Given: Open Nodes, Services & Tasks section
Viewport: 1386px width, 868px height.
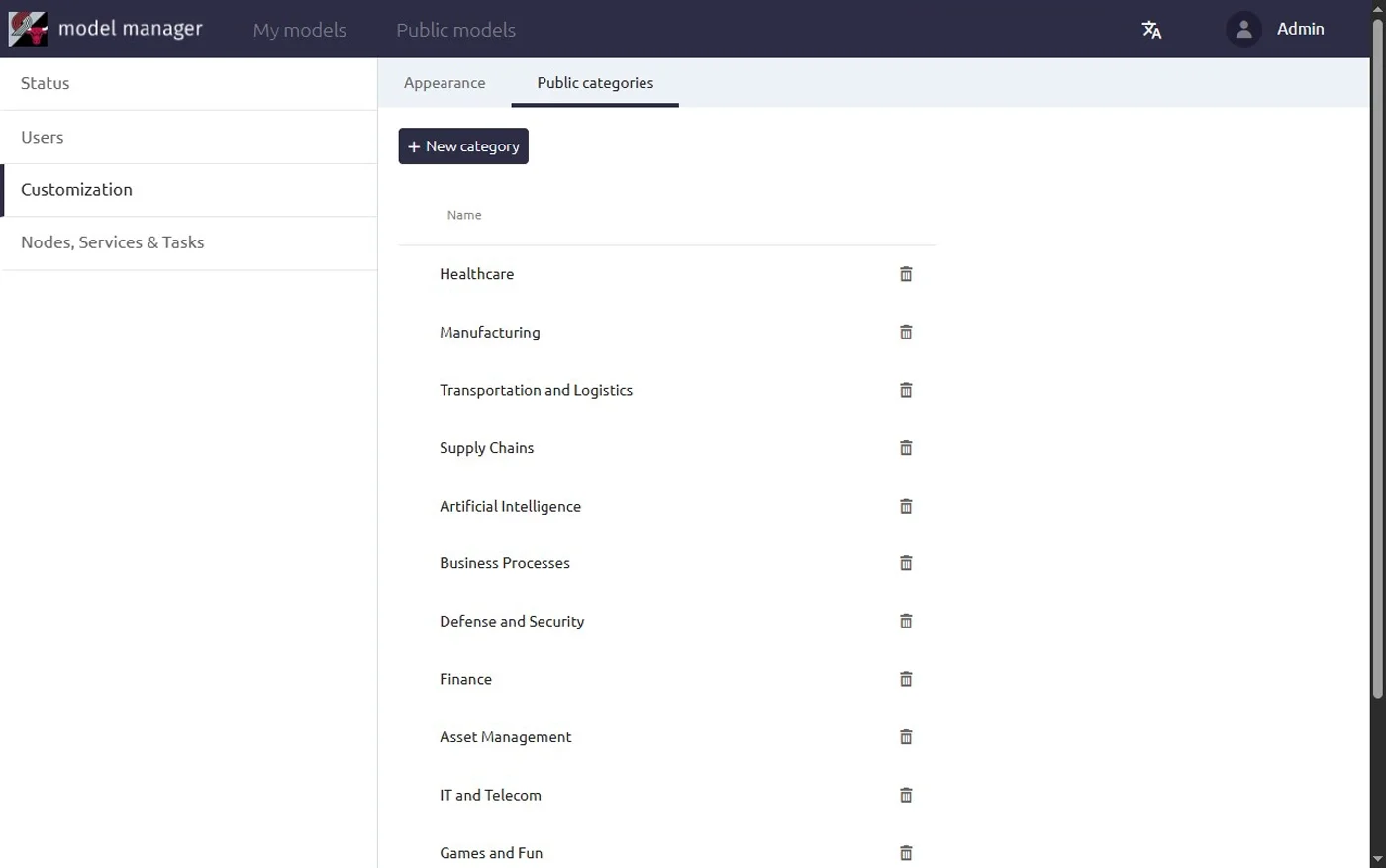Looking at the screenshot, I should [113, 242].
